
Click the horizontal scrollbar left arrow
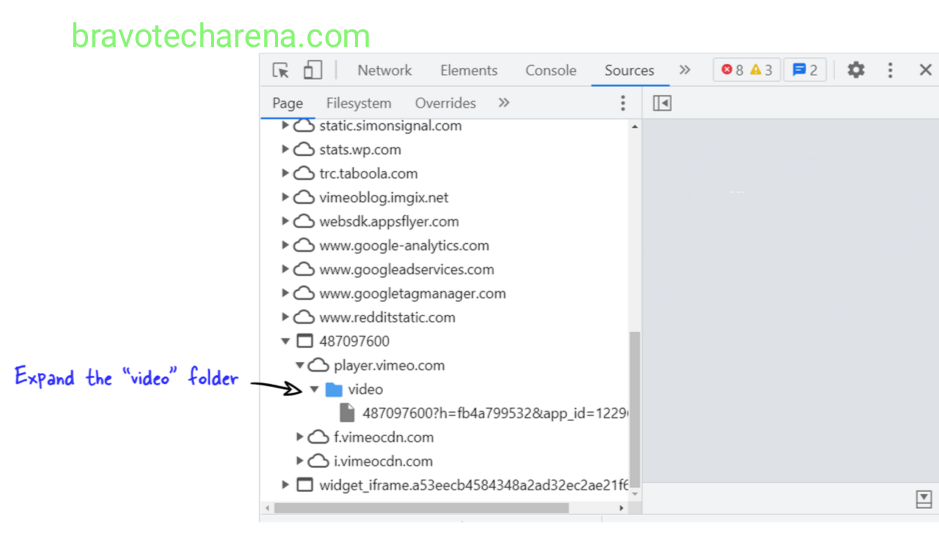point(268,508)
